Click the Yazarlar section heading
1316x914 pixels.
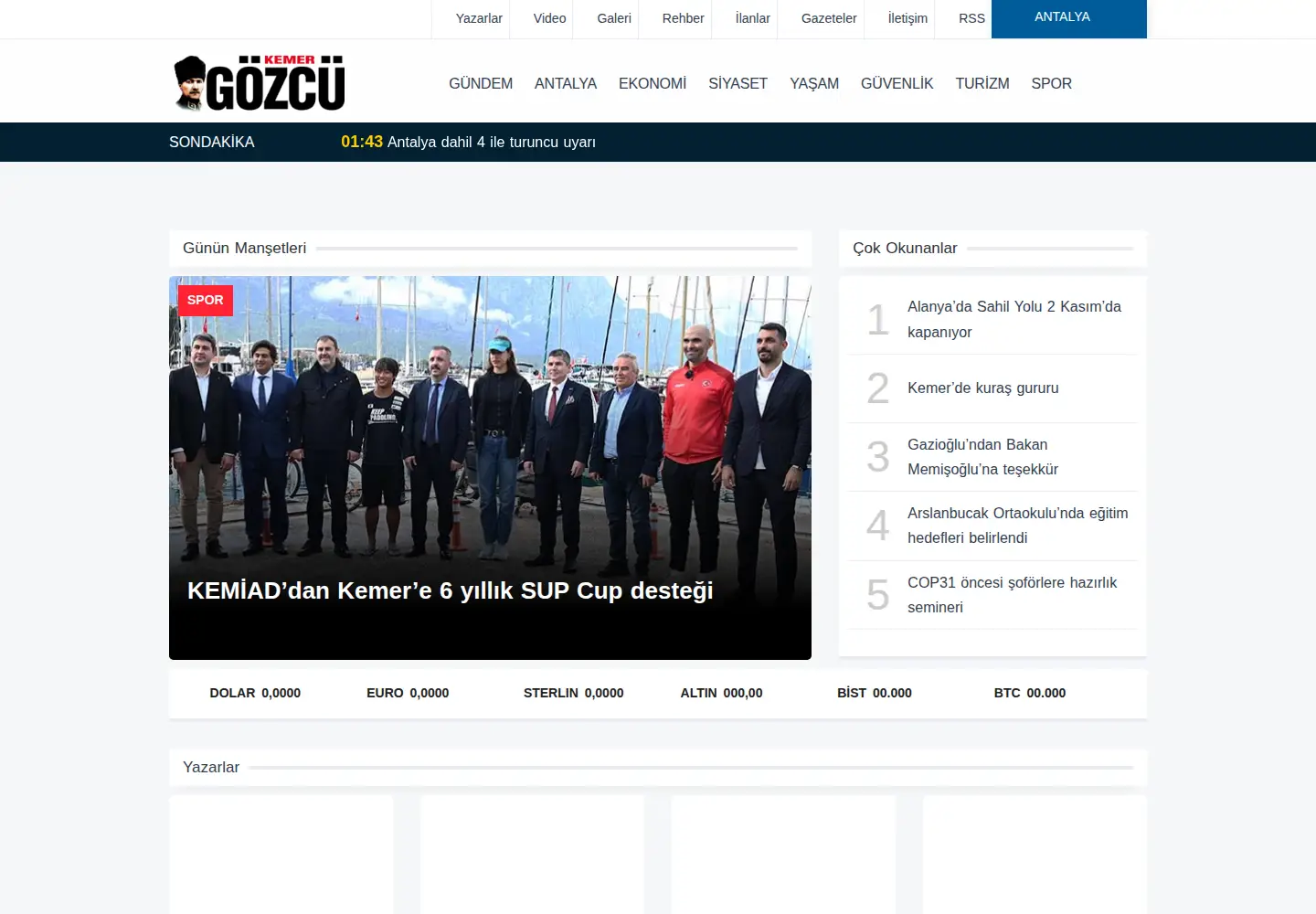click(x=211, y=767)
